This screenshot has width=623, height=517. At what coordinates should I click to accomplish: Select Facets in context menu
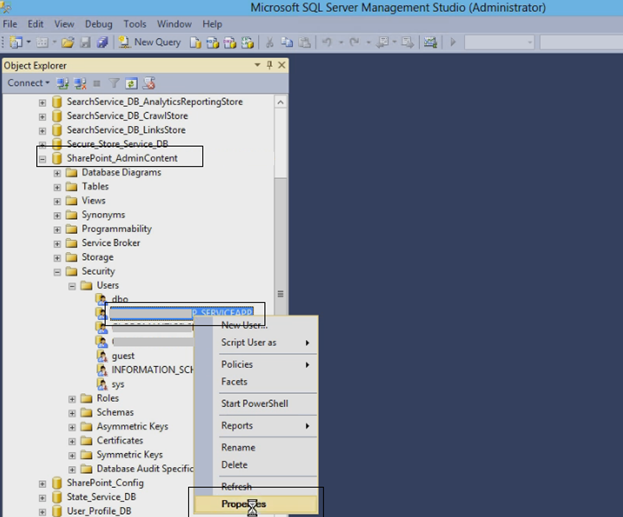point(256,382)
